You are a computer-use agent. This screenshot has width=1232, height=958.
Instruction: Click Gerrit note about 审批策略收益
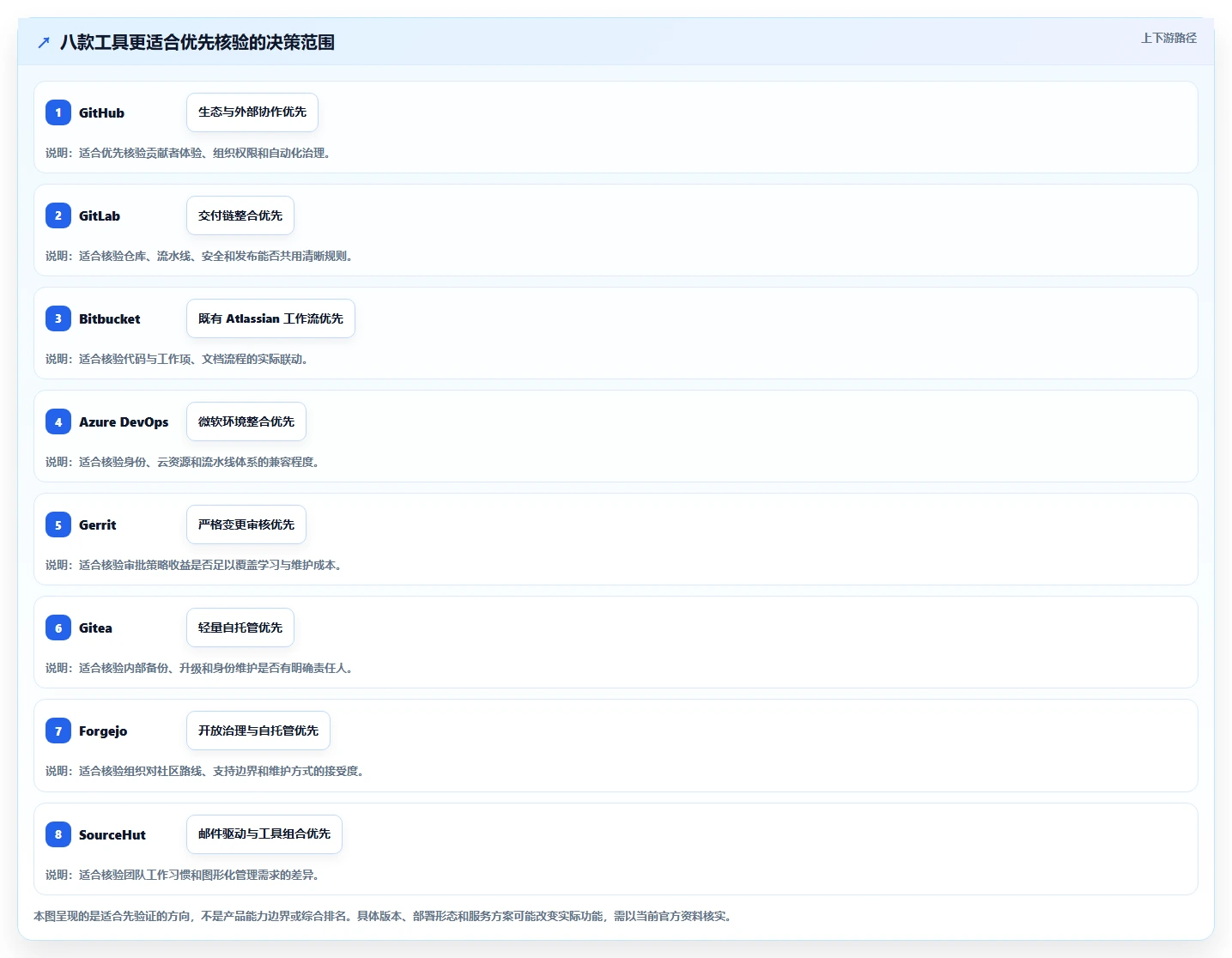(194, 565)
